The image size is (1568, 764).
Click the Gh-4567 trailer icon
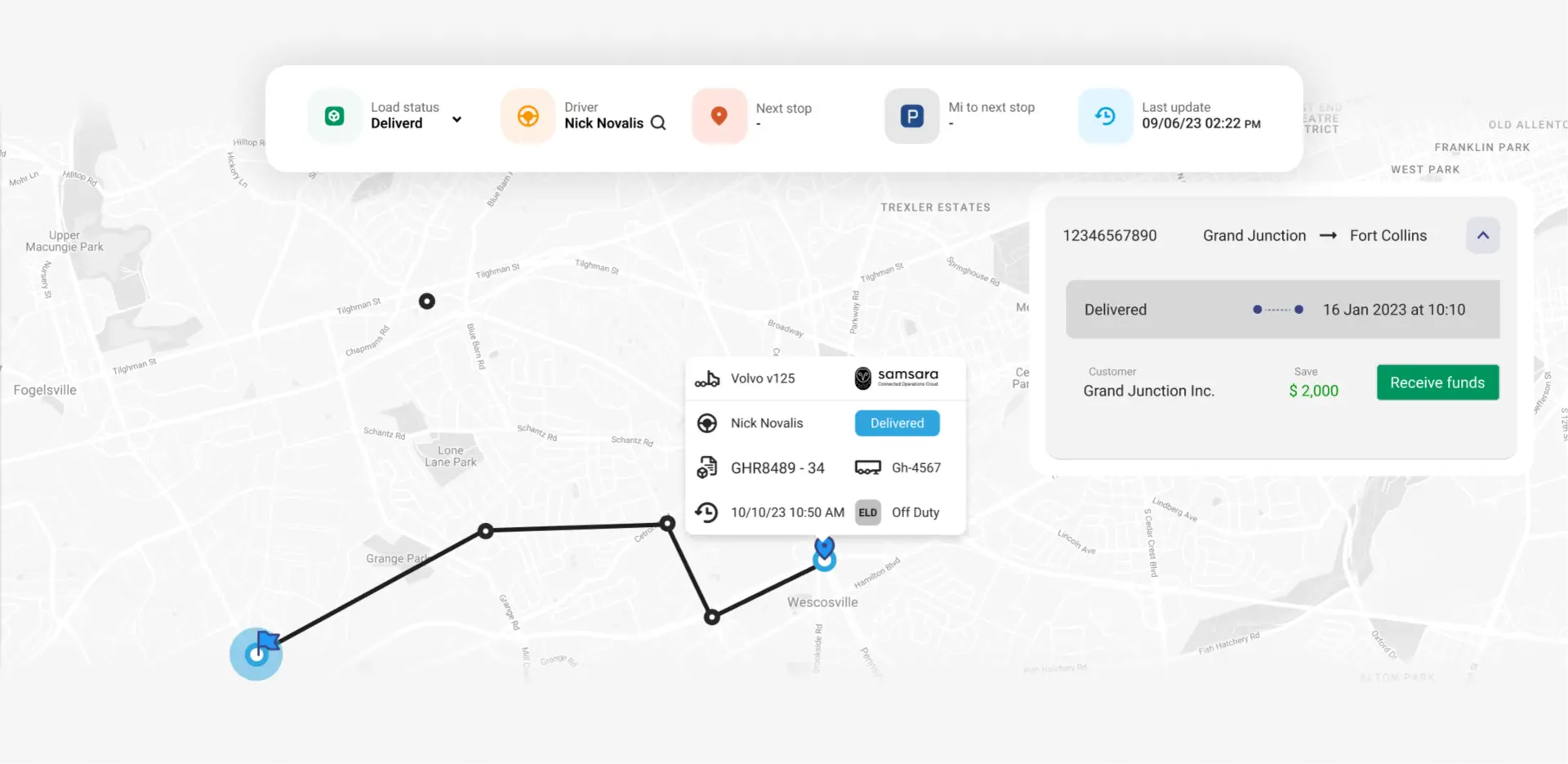[x=867, y=468]
